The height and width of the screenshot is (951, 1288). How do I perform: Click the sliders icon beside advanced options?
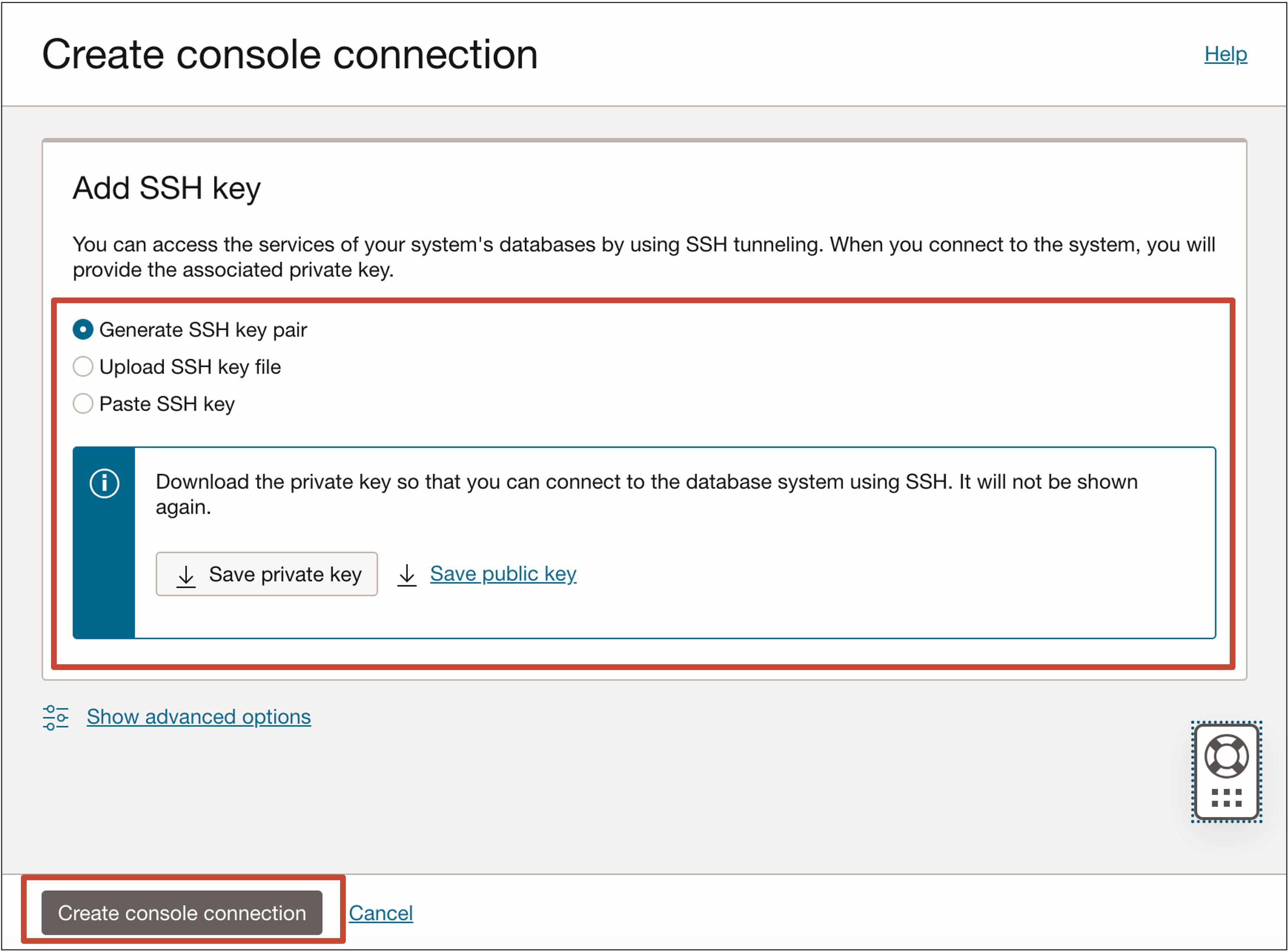coord(56,717)
